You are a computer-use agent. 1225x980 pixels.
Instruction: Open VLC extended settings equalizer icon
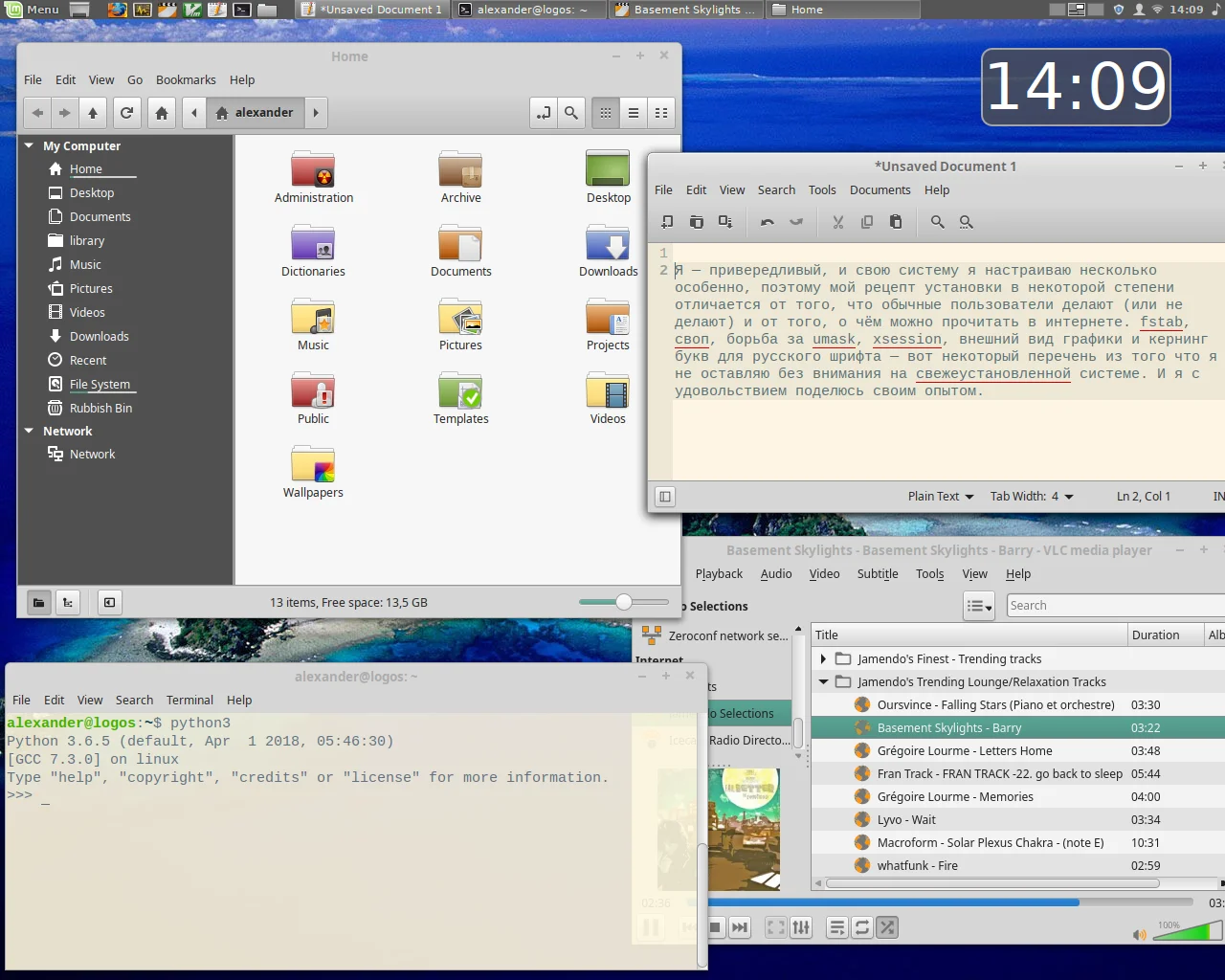801,927
